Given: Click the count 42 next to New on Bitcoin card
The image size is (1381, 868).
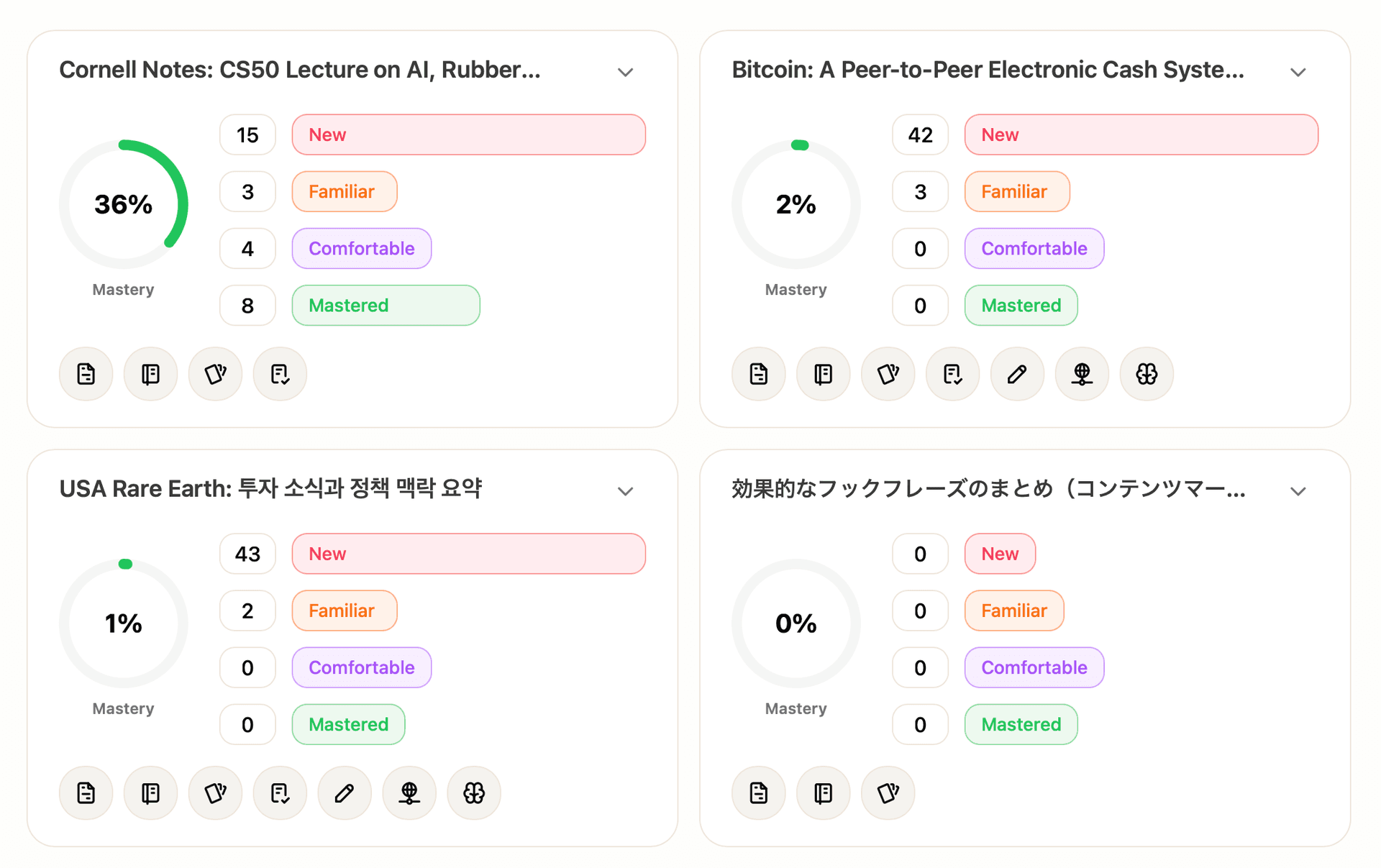Looking at the screenshot, I should 920,134.
